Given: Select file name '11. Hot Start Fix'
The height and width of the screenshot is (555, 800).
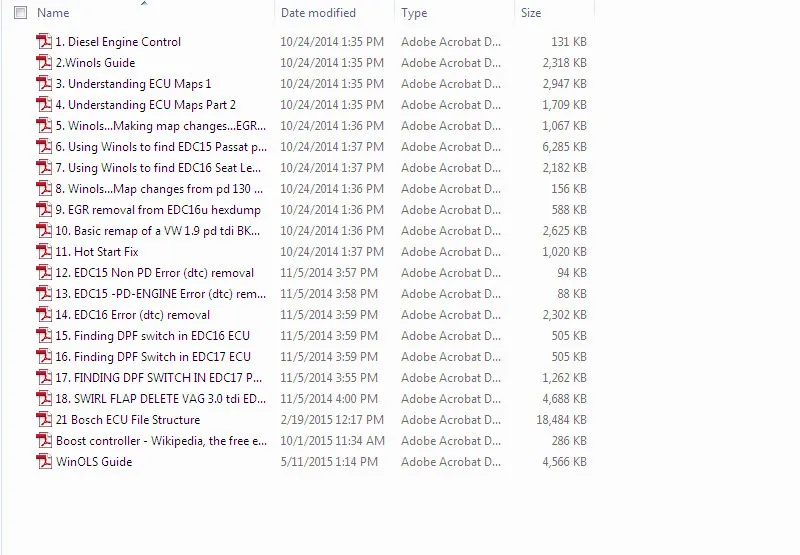Looking at the screenshot, I should click(x=97, y=251).
